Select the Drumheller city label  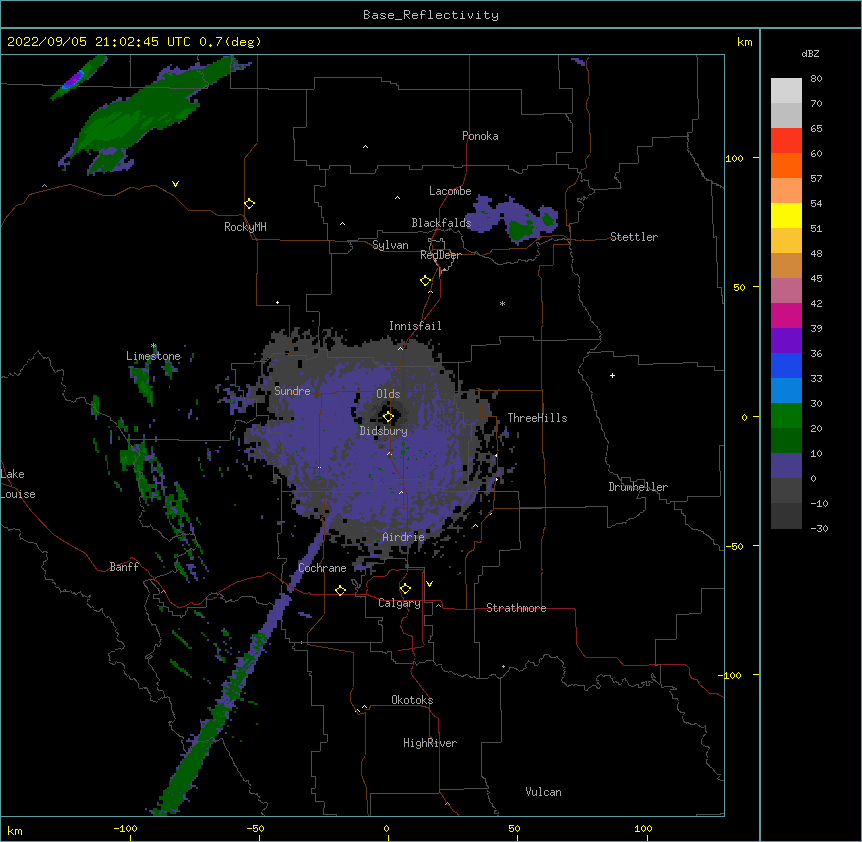638,487
